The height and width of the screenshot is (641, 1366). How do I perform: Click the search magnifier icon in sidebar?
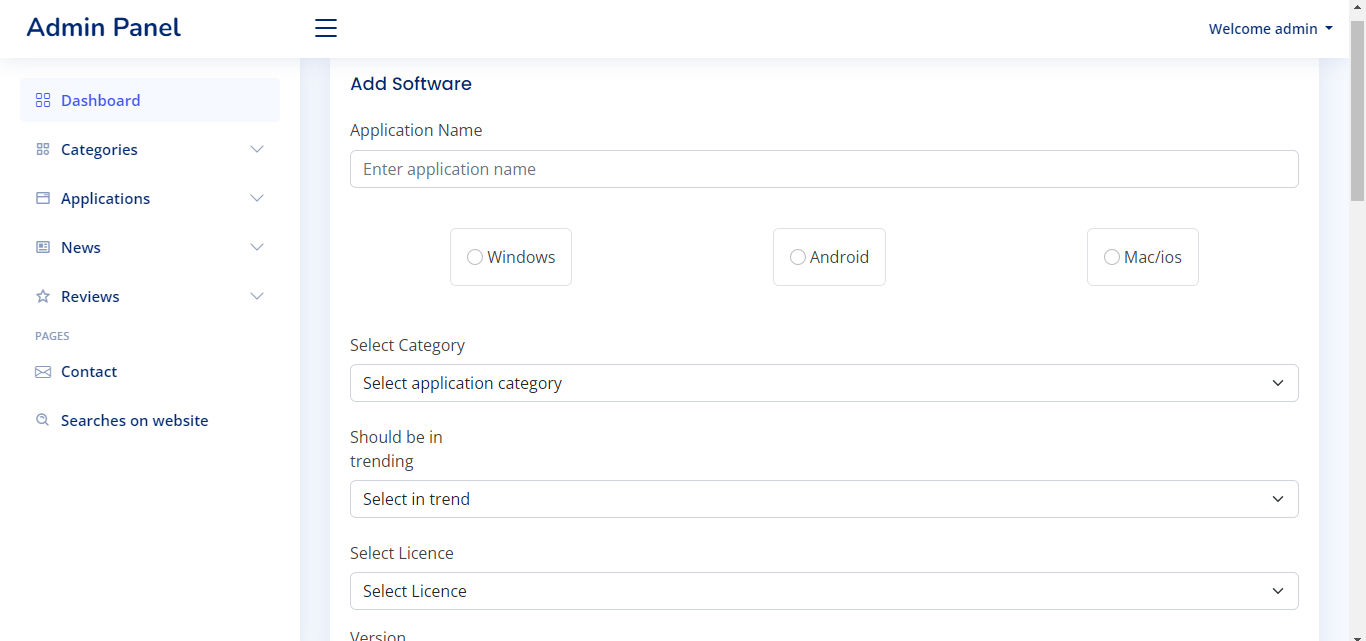click(43, 420)
